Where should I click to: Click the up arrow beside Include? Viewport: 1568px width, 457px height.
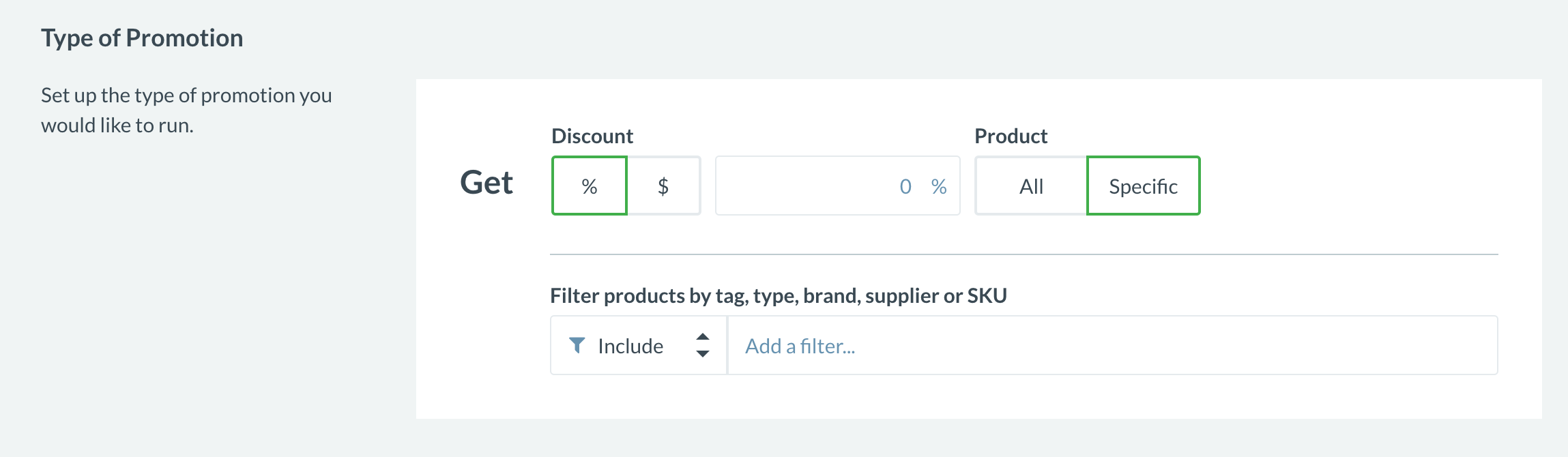click(x=703, y=337)
